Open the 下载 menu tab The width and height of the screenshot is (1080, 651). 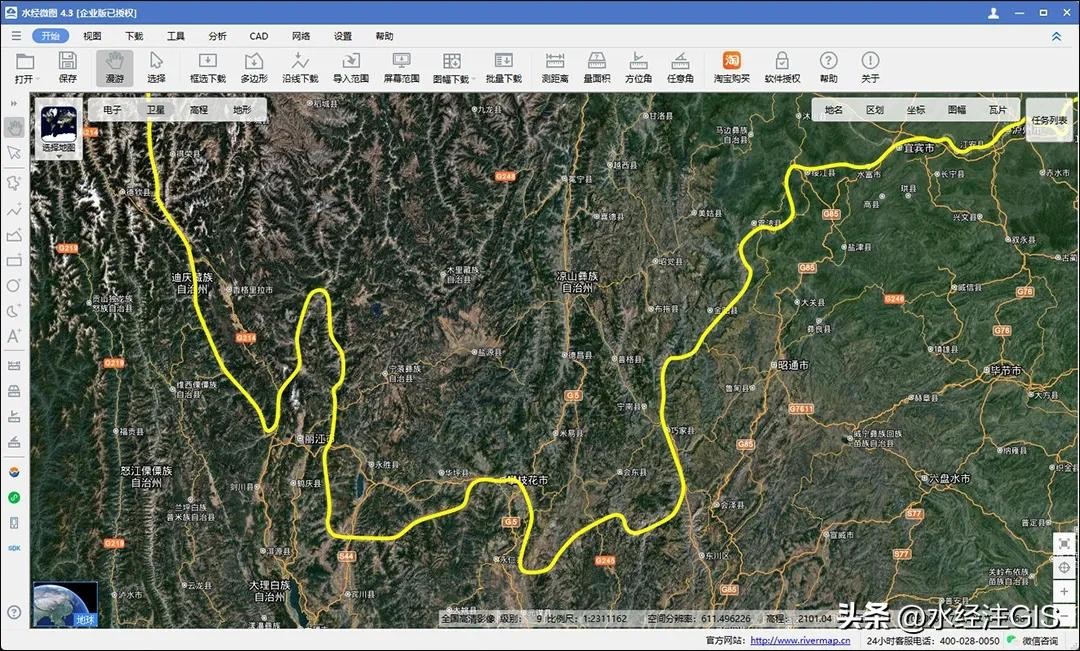[x=134, y=36]
